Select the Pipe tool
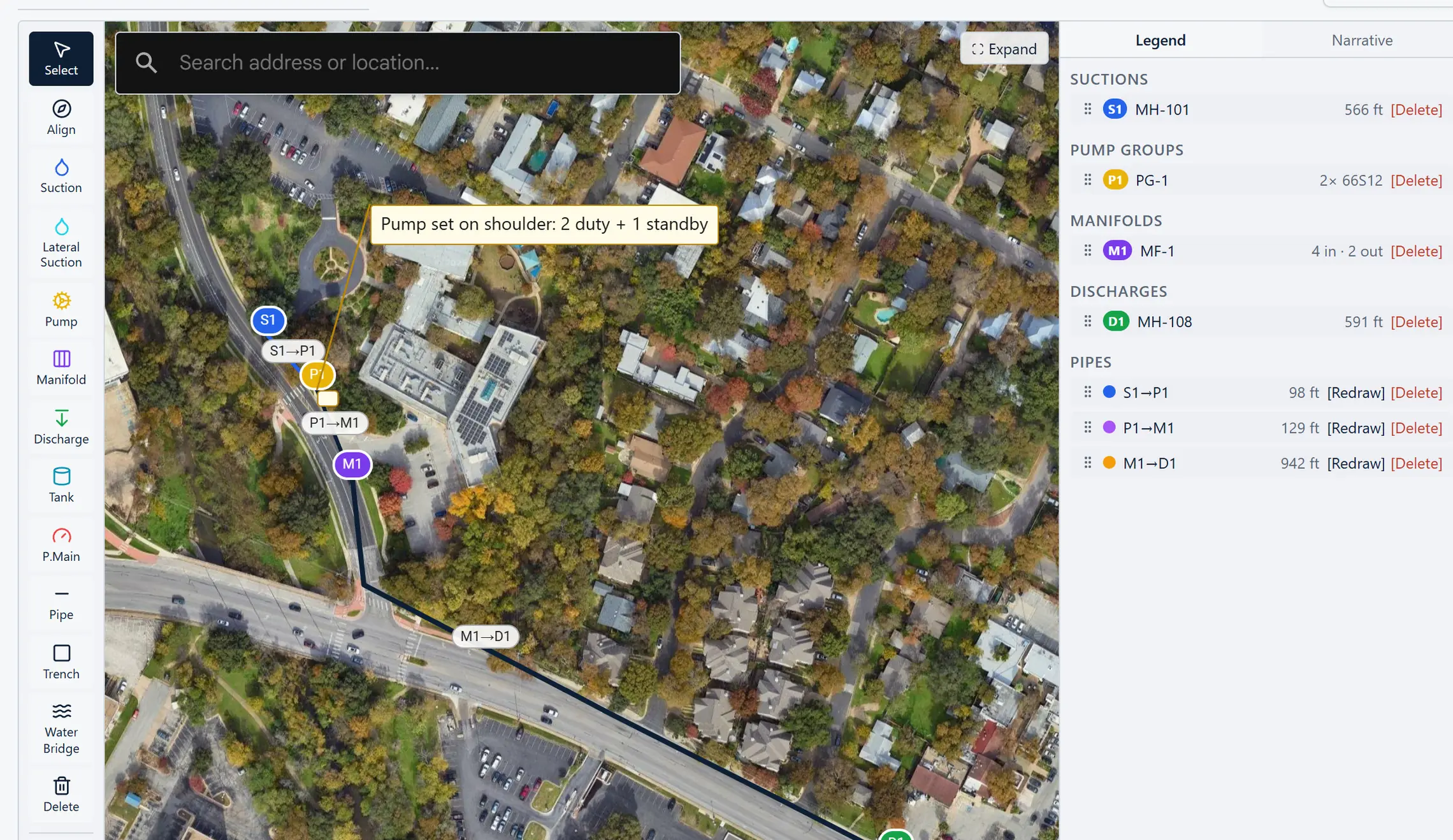The height and width of the screenshot is (840, 1453). coord(61,604)
